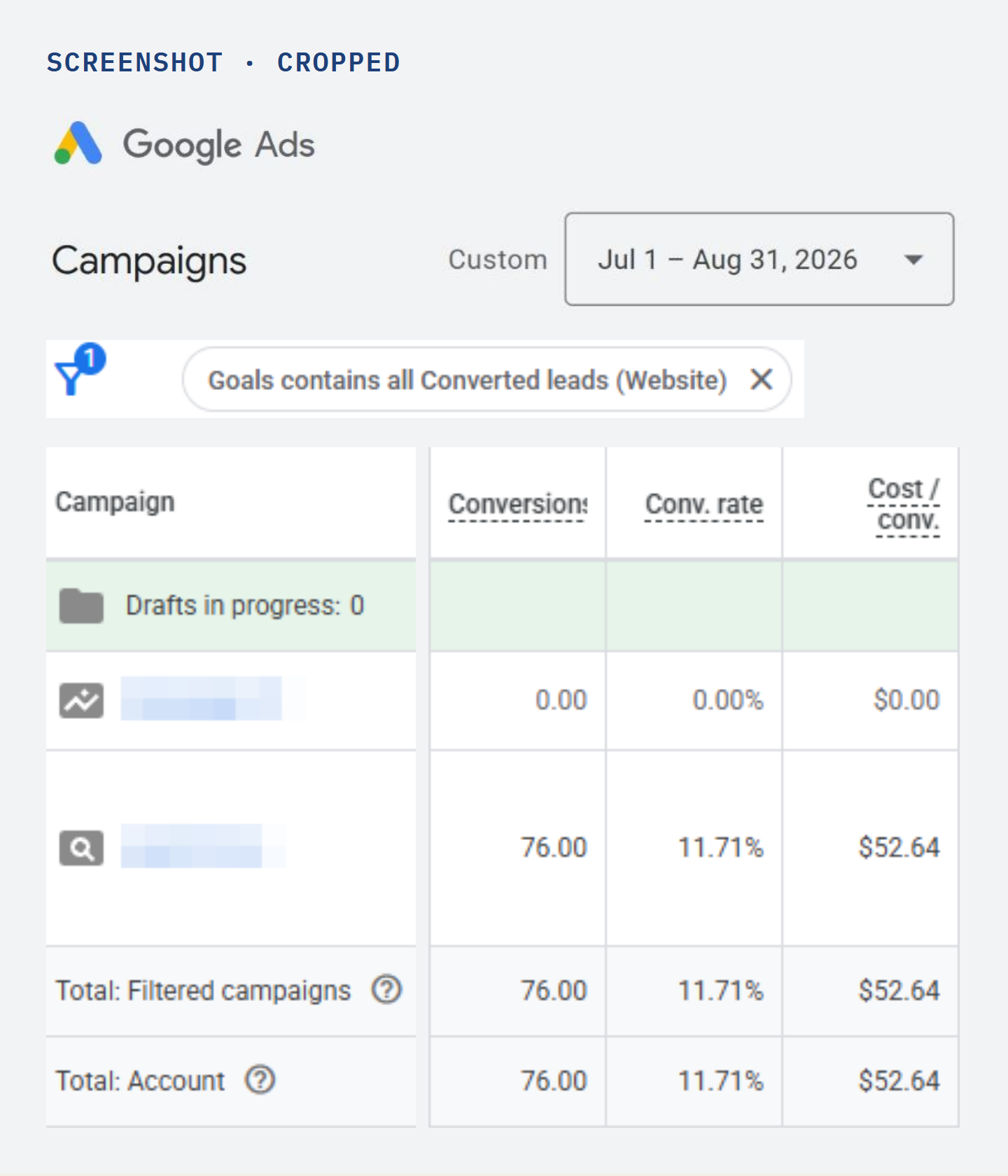Screen dimensions: 1008x1176
Task: Click the Google Ads logo icon
Action: [x=78, y=143]
